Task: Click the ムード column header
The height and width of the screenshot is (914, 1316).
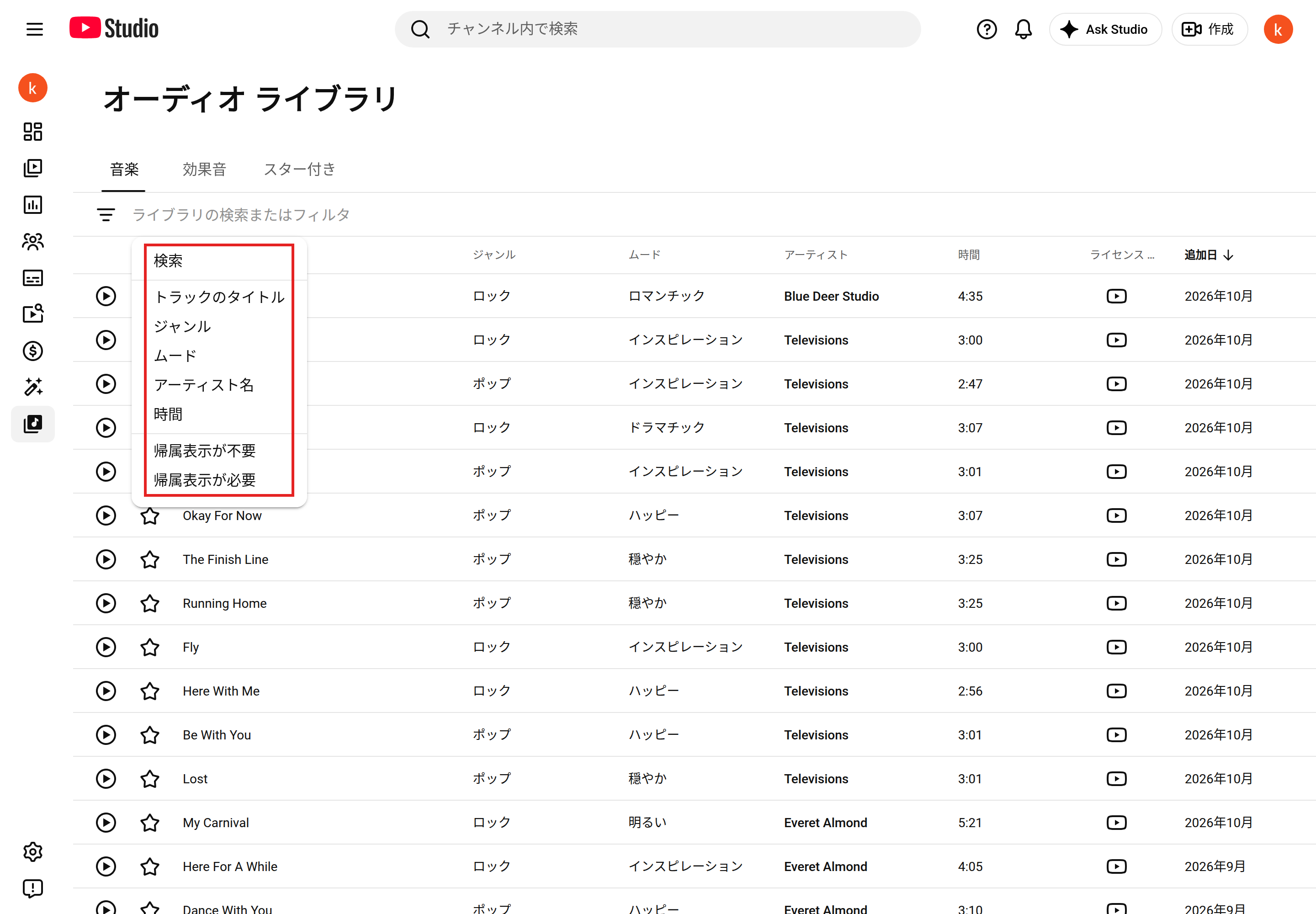Action: pos(644,255)
